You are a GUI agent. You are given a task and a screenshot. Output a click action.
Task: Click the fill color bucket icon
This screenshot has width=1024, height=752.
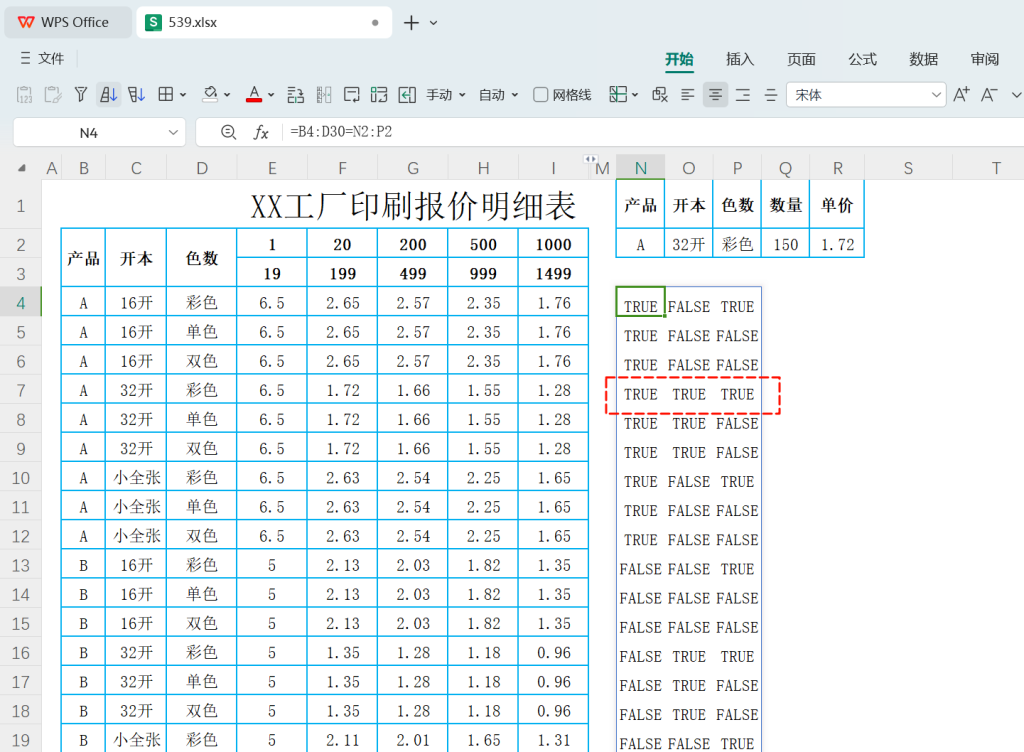210,95
